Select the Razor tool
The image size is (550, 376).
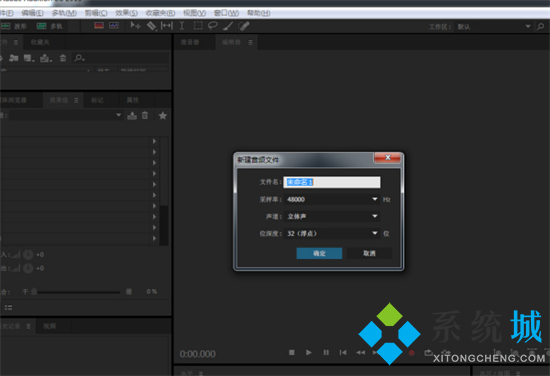151,26
